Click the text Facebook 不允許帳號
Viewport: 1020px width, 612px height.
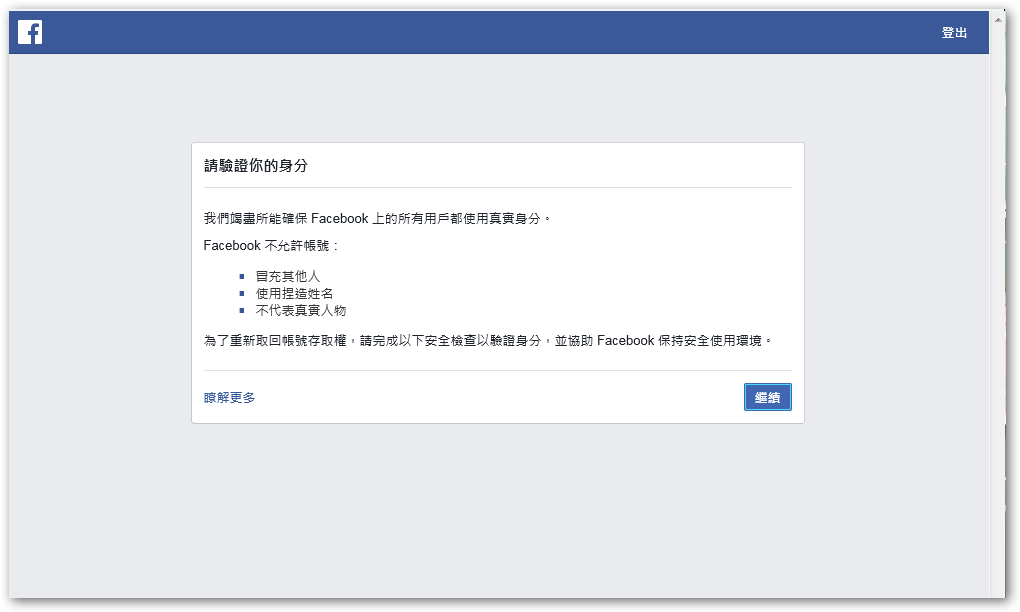click(271, 246)
